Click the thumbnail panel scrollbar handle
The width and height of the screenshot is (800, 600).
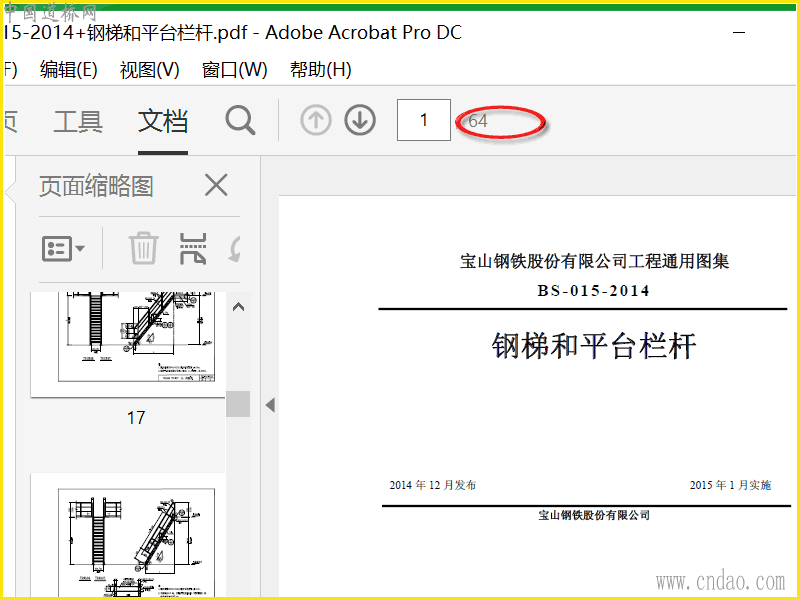(238, 404)
